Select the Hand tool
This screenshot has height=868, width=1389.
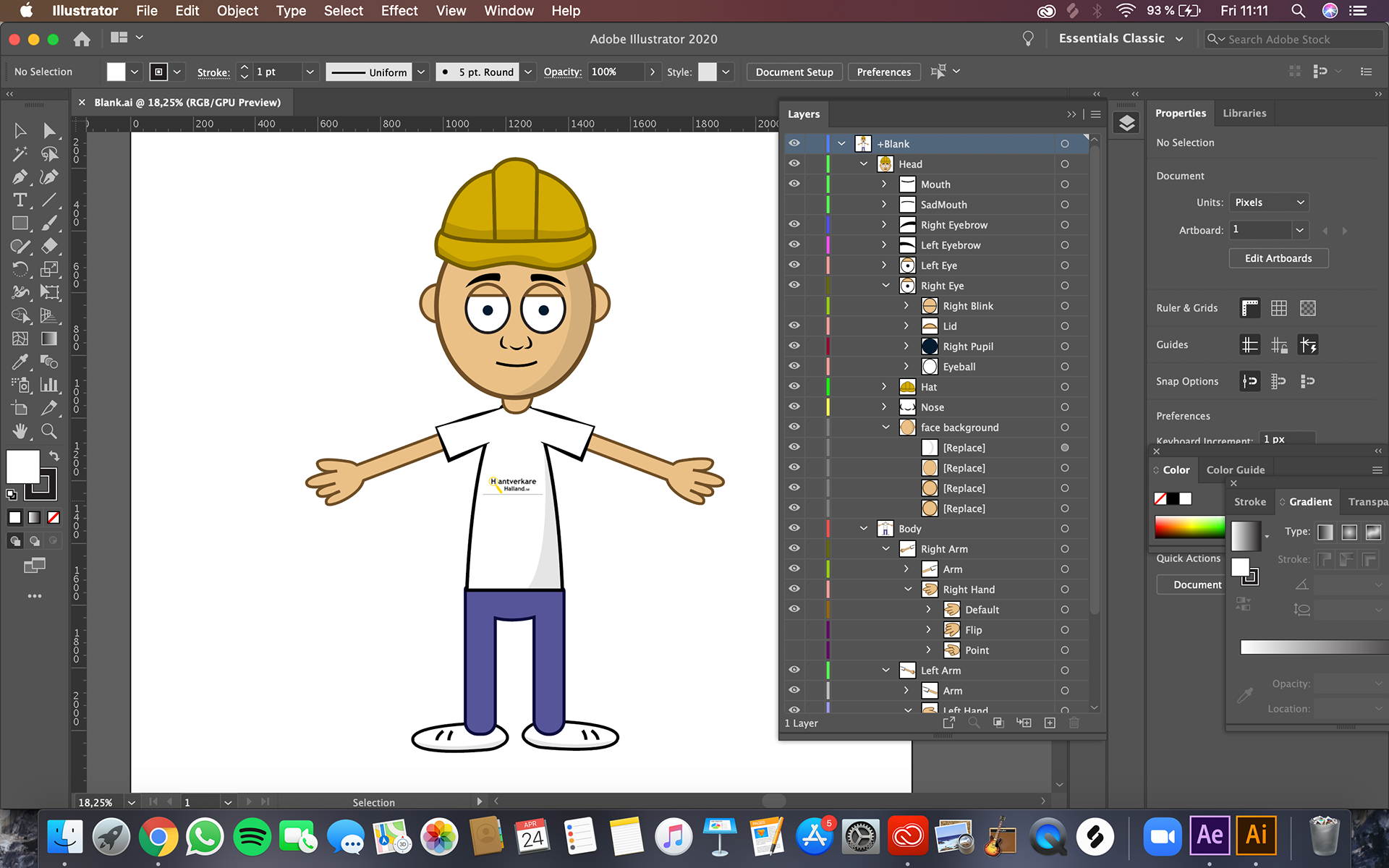[20, 431]
